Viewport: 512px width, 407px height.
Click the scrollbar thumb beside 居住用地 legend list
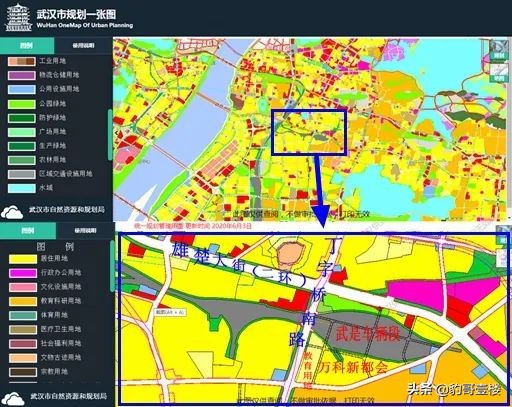pyautogui.click(x=112, y=267)
